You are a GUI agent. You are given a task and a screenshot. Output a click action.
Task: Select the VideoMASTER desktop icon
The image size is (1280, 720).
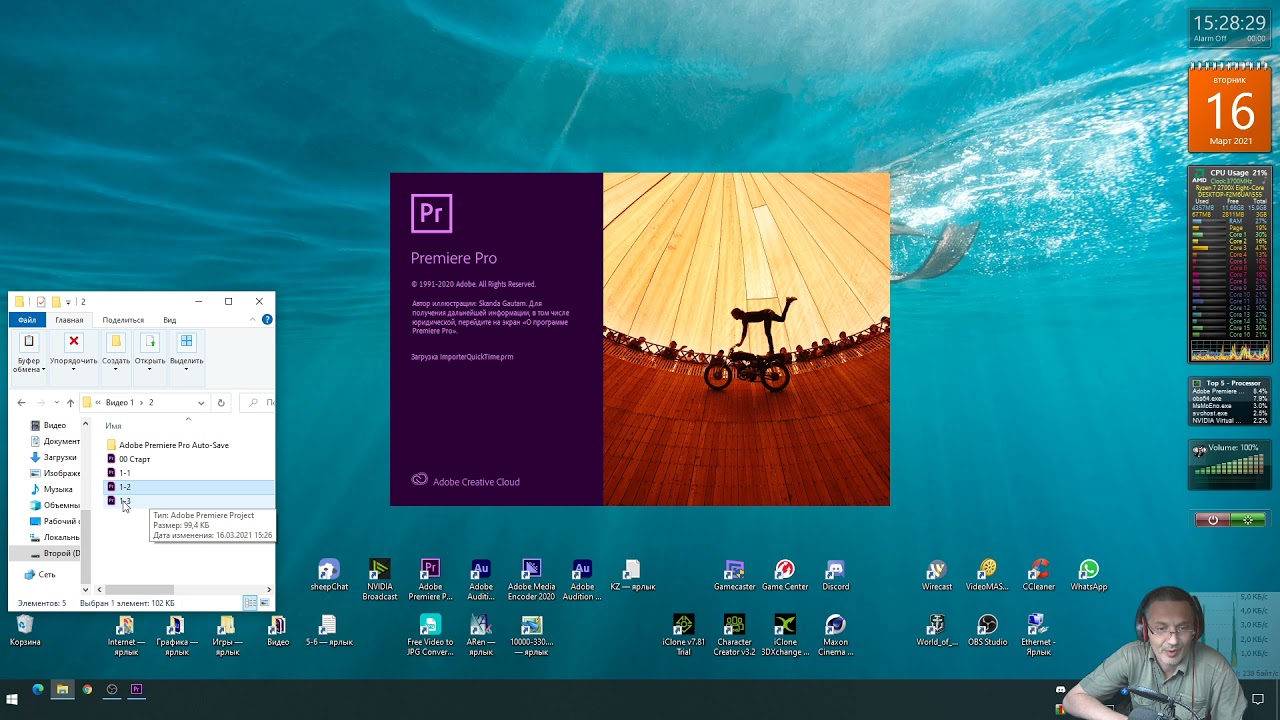point(987,576)
